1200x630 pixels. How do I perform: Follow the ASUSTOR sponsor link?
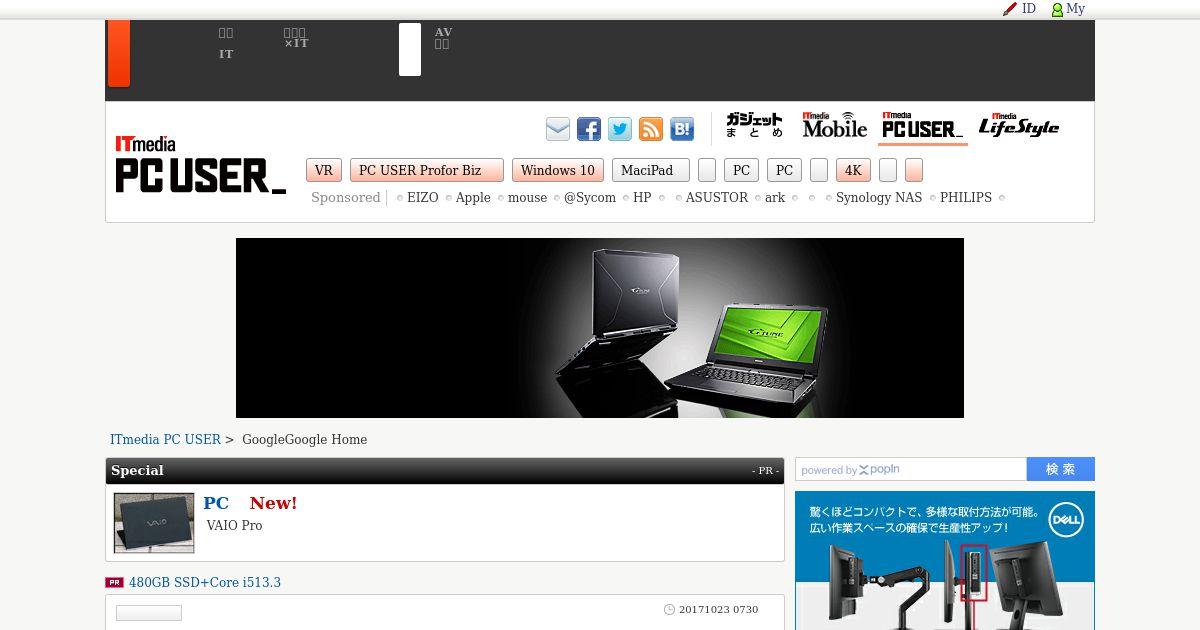[717, 198]
